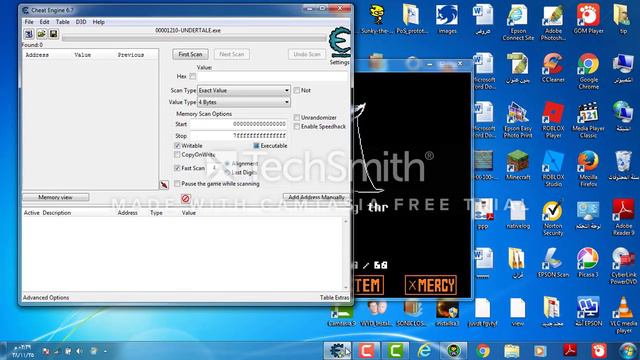Click red Camtasia taskbar icon
The height and width of the screenshot is (360, 640).
coord(367,351)
